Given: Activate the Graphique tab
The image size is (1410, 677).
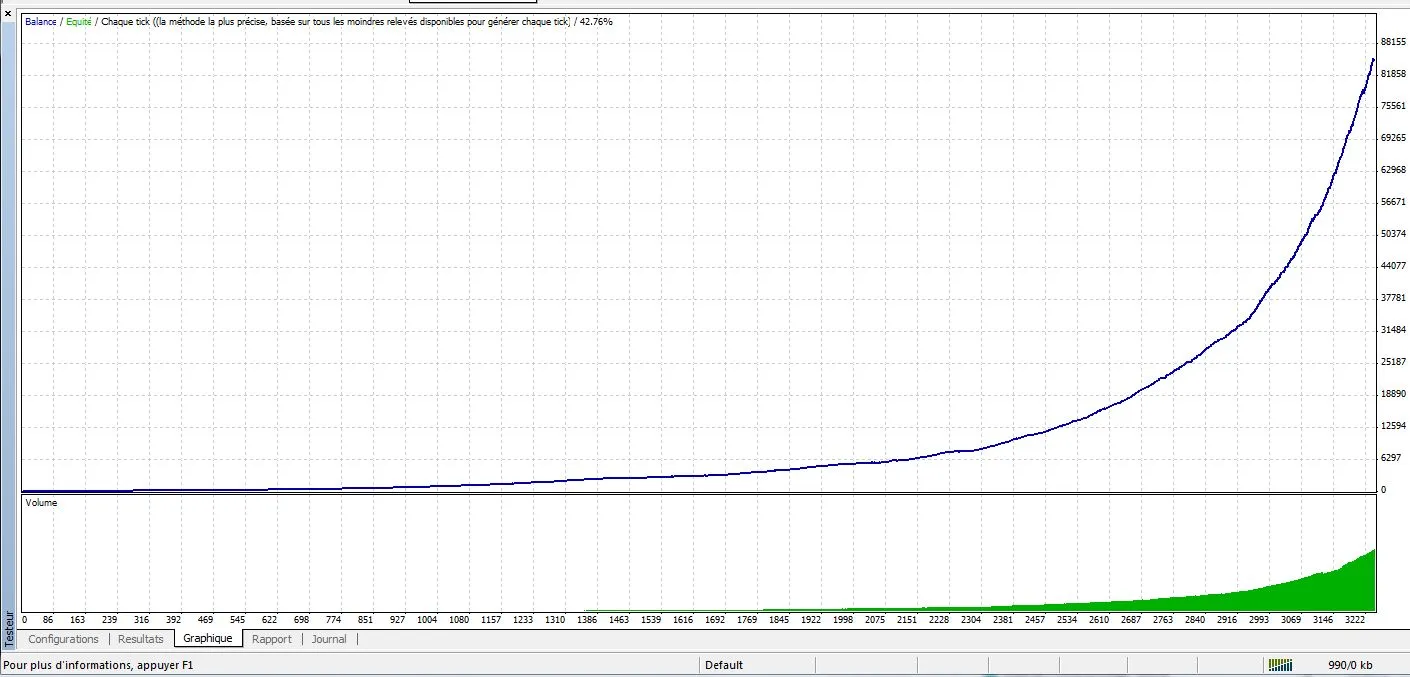Looking at the screenshot, I should pos(208,638).
